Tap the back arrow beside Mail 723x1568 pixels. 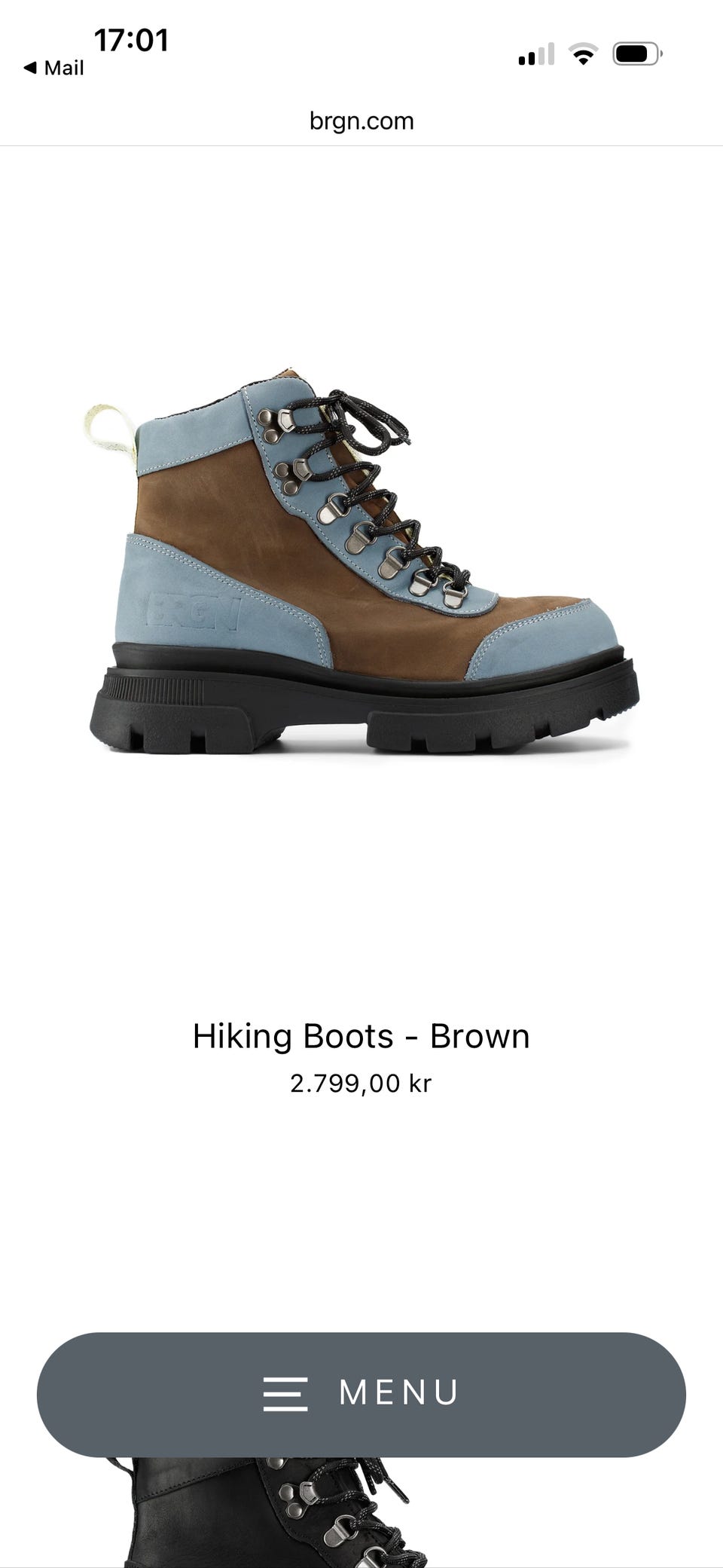[30, 68]
